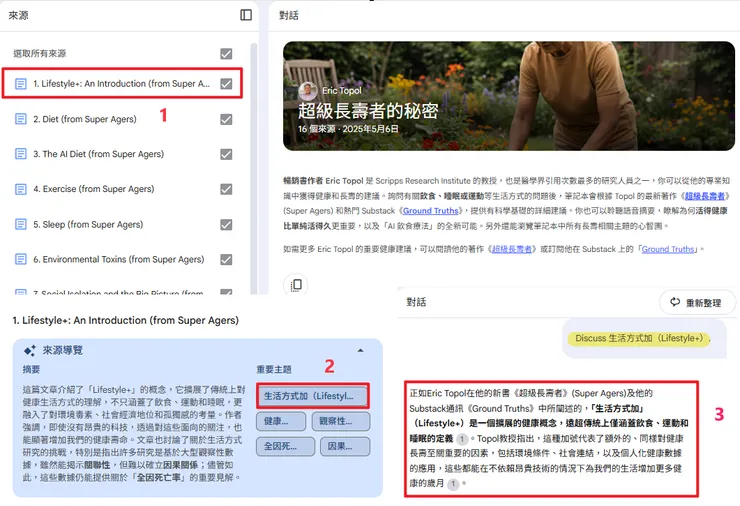Open source '2. Diet (from Super Agers)'
Image resolution: width=740 pixels, height=506 pixels.
click(x=85, y=119)
